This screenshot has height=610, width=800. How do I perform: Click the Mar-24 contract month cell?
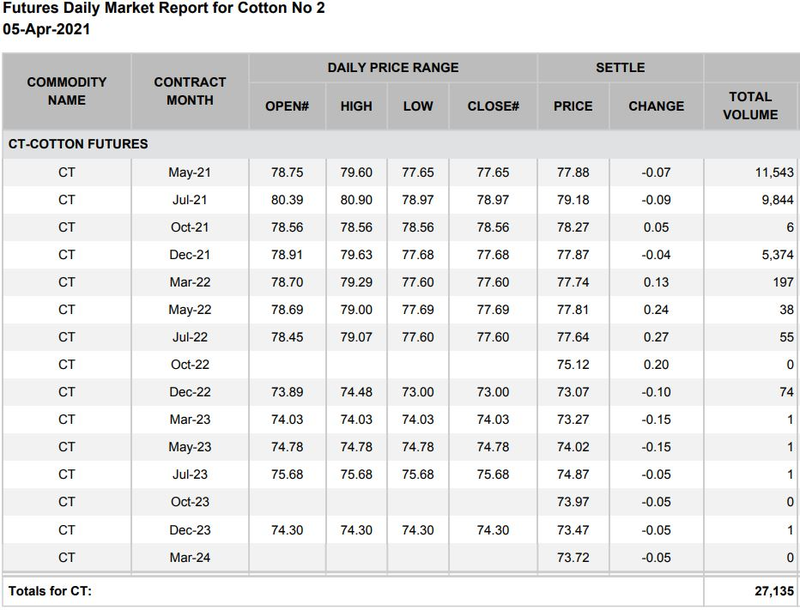tap(188, 556)
